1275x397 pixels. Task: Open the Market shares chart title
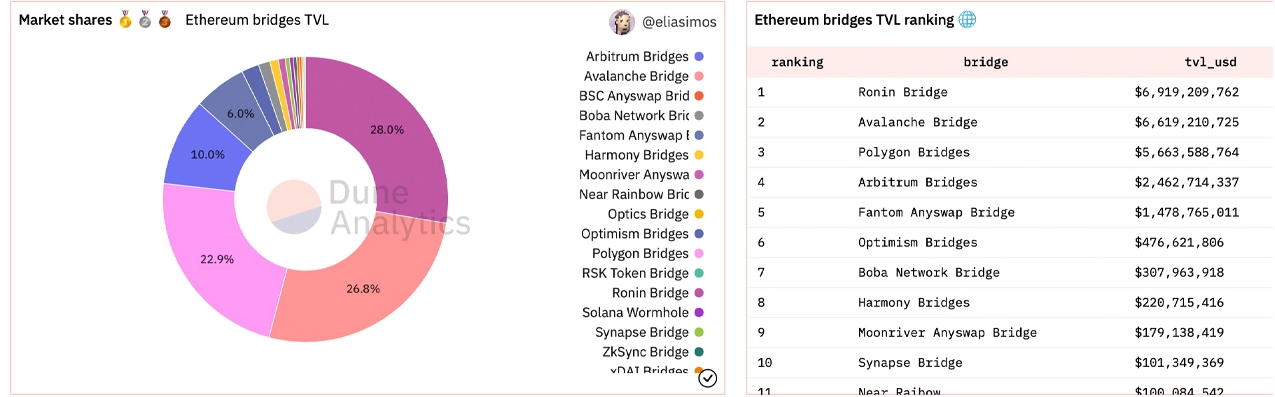coord(64,20)
